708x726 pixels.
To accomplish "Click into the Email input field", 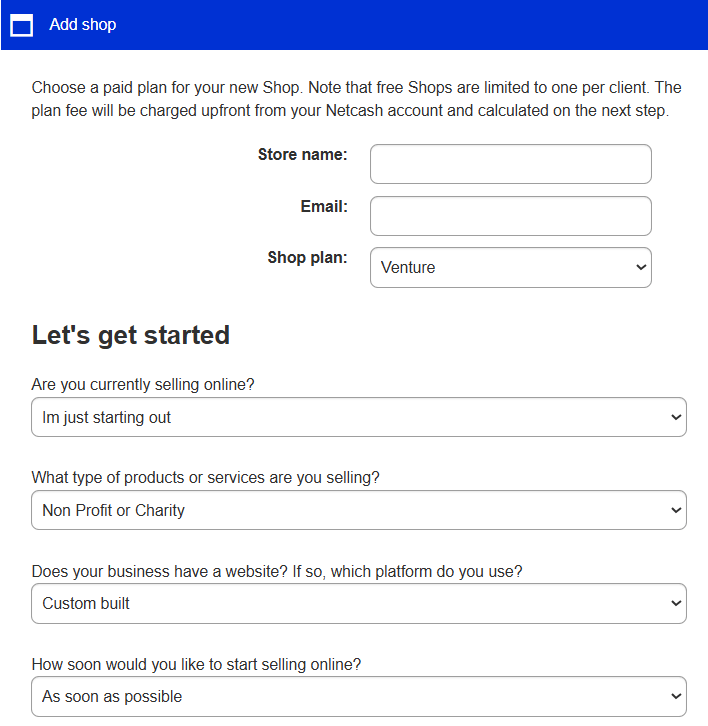I will click(x=510, y=216).
